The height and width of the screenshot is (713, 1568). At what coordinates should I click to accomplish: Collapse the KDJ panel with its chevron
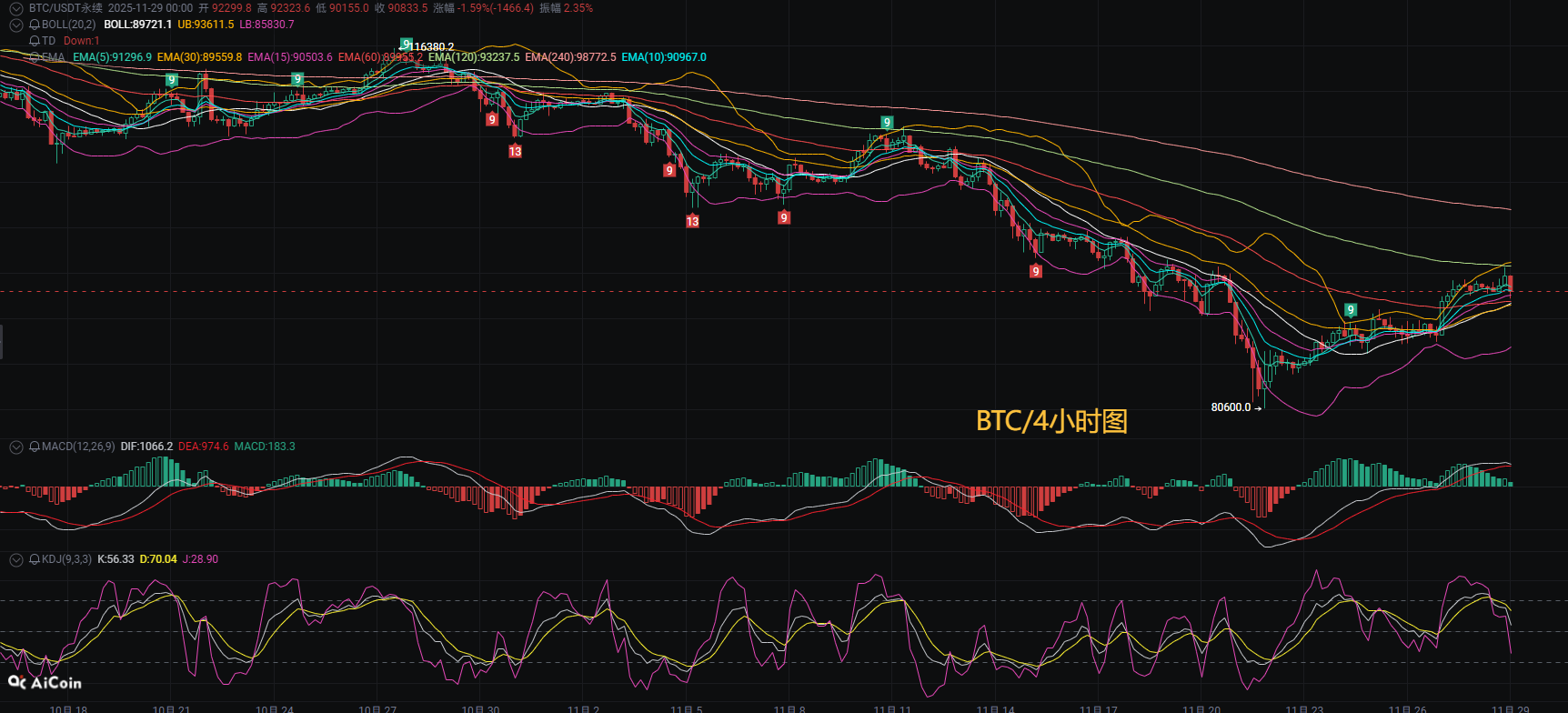coord(15,559)
